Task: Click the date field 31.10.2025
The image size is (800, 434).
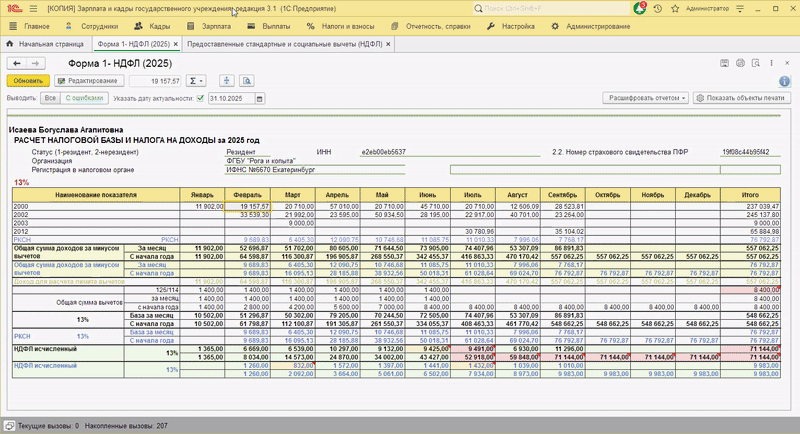Action: (x=231, y=98)
